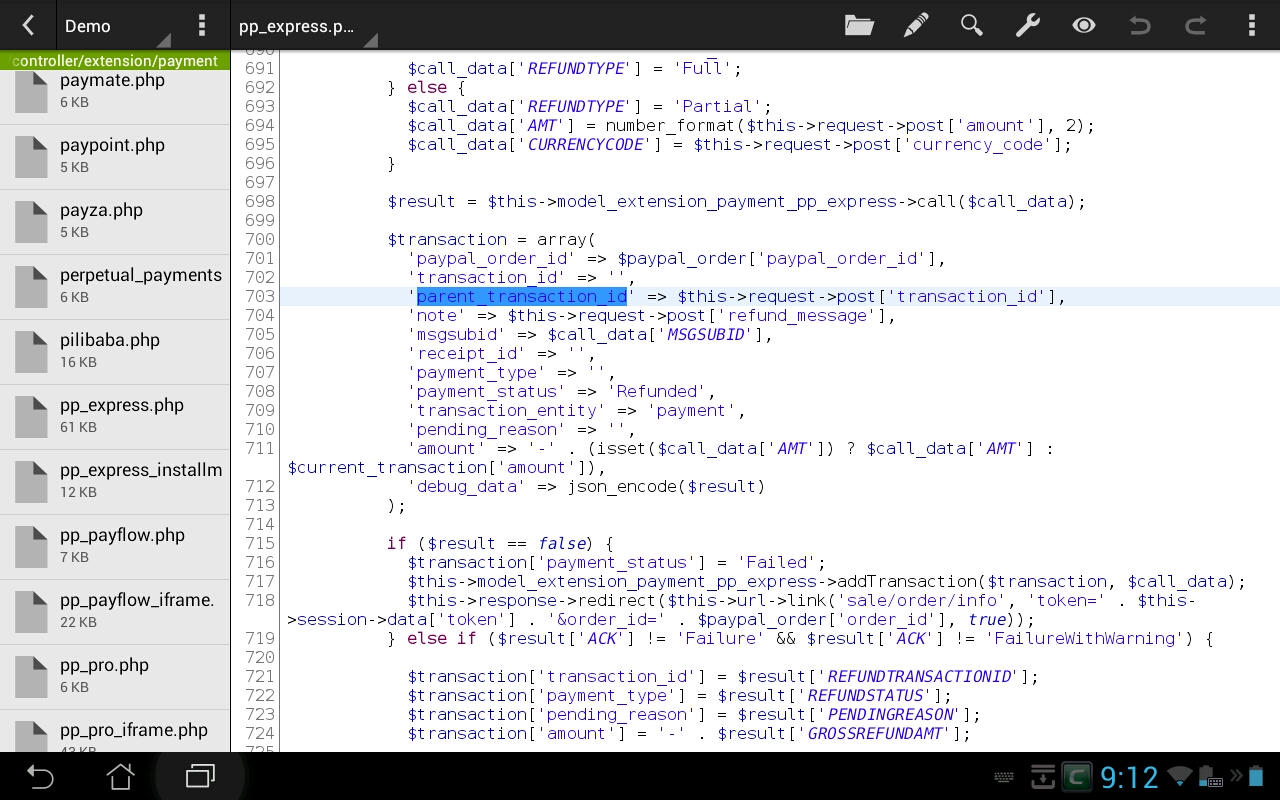Tap the green C app notification icon
Screen dimensions: 1280x800
1077,776
